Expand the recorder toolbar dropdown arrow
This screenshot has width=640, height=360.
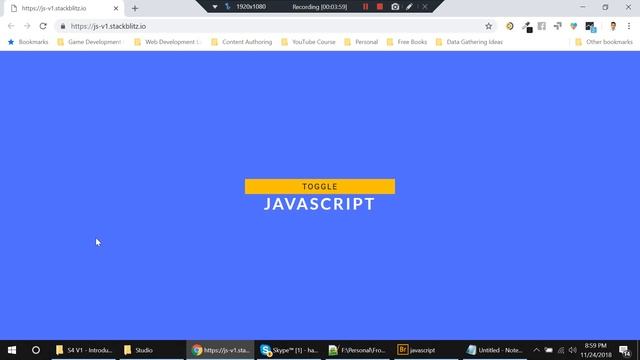[x=215, y=7]
